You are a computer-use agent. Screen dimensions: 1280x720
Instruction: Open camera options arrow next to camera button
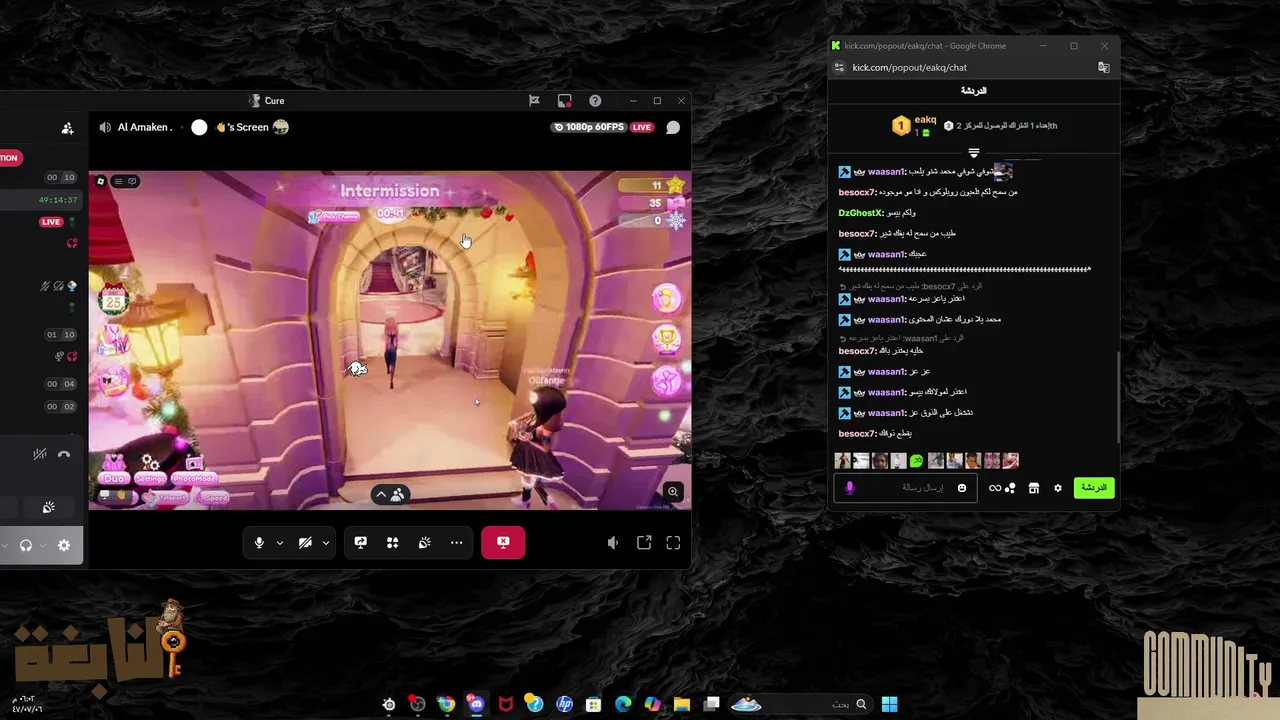[325, 543]
